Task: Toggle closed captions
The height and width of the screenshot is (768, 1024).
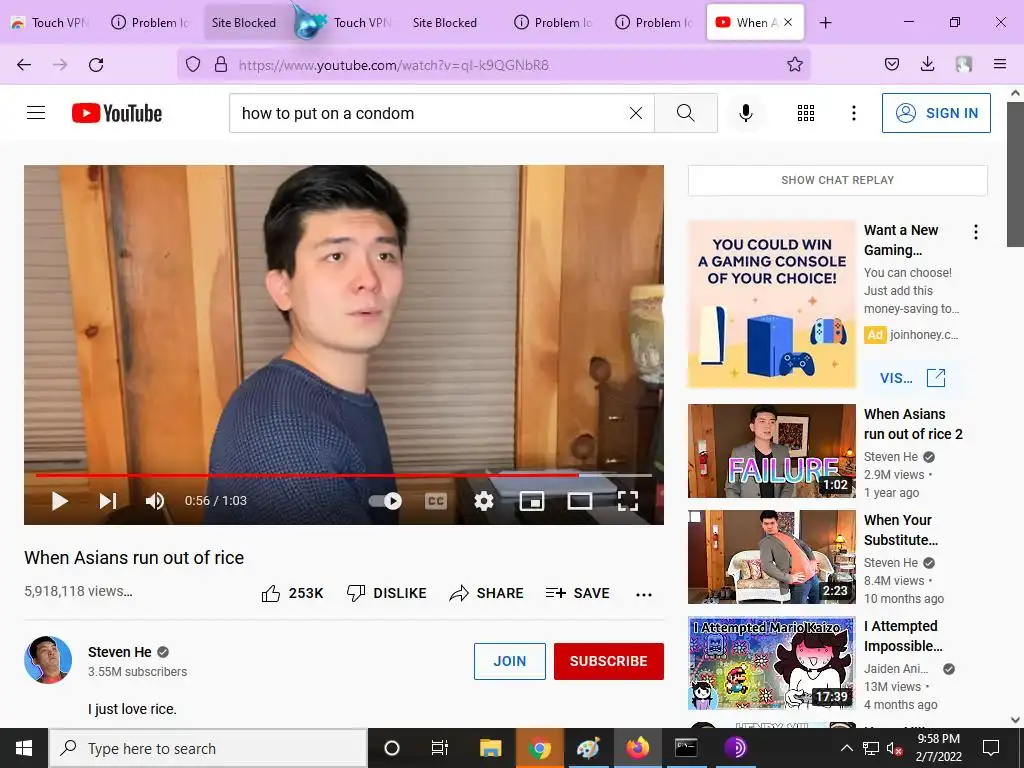Action: (436, 501)
